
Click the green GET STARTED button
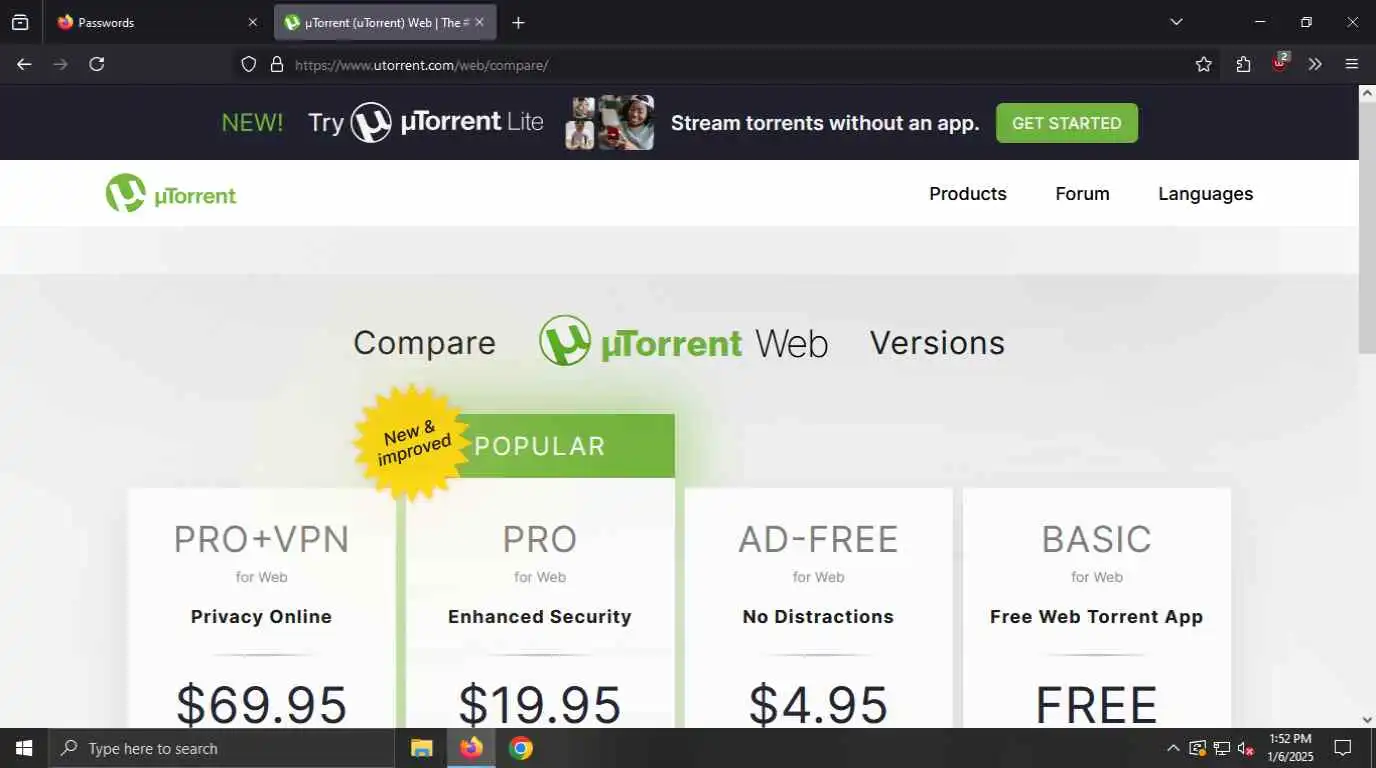click(1067, 123)
